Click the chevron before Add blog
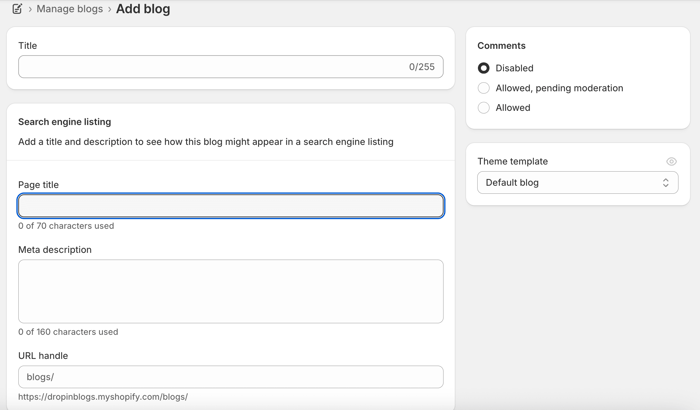The height and width of the screenshot is (410, 700). pyautogui.click(x=110, y=9)
